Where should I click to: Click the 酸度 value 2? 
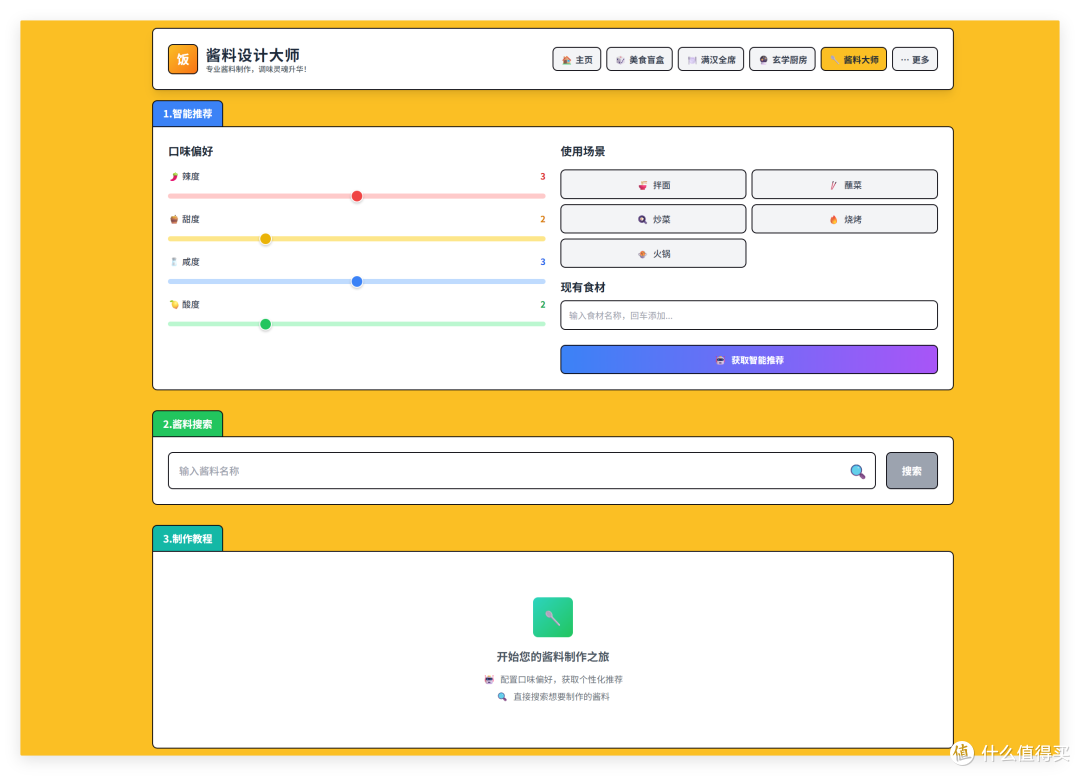click(x=543, y=304)
